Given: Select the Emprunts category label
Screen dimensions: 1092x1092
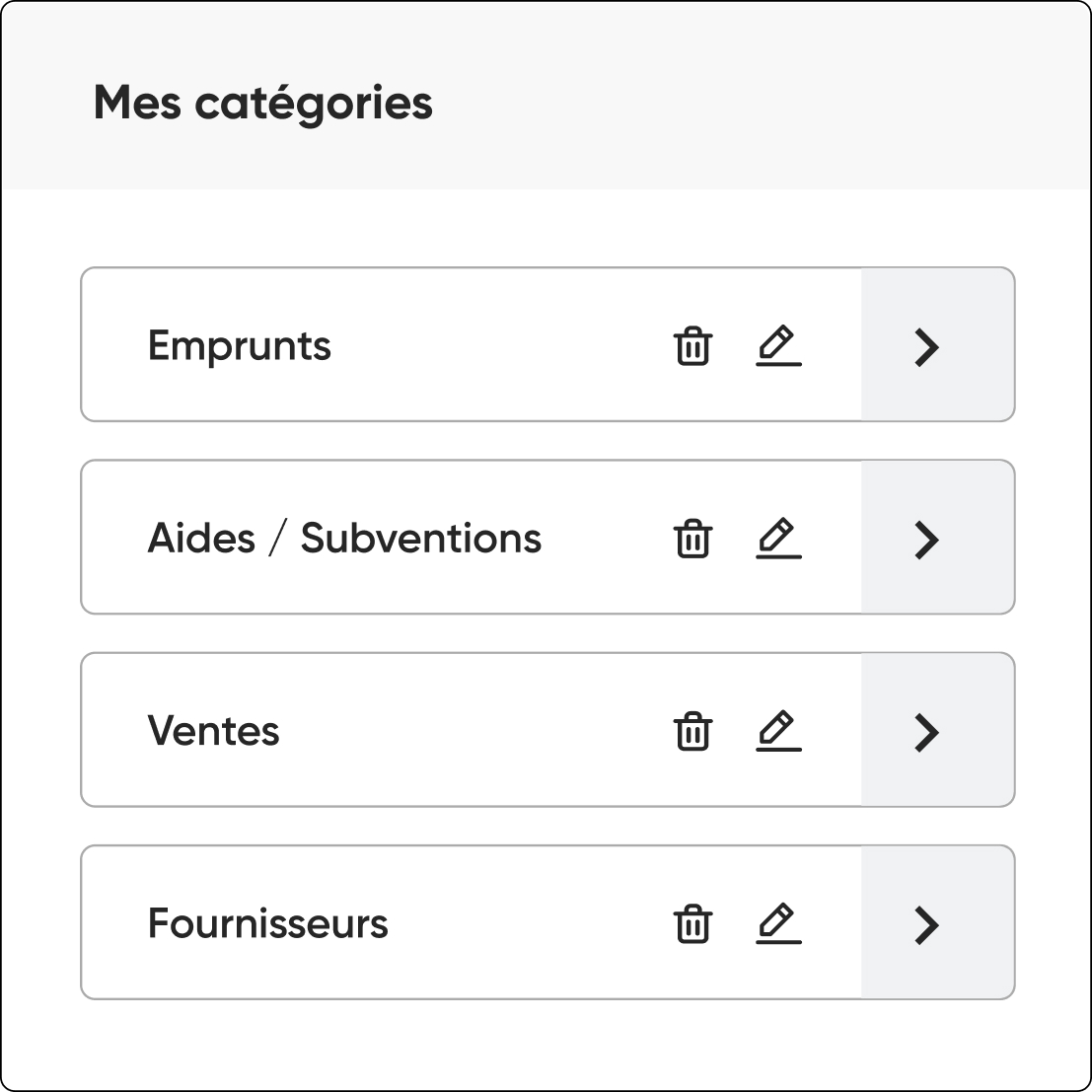Looking at the screenshot, I should click(239, 347).
